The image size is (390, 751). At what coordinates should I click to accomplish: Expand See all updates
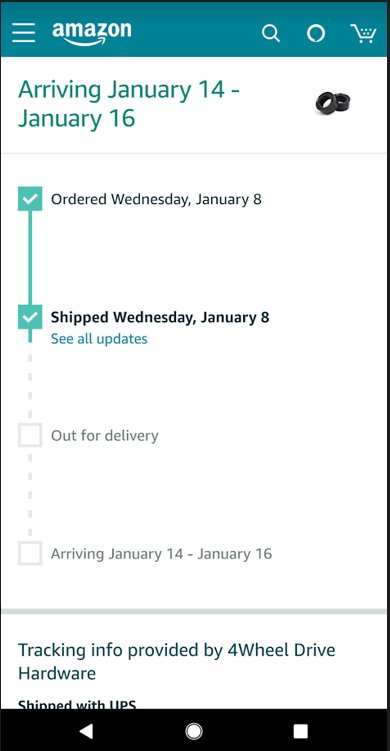click(x=99, y=339)
